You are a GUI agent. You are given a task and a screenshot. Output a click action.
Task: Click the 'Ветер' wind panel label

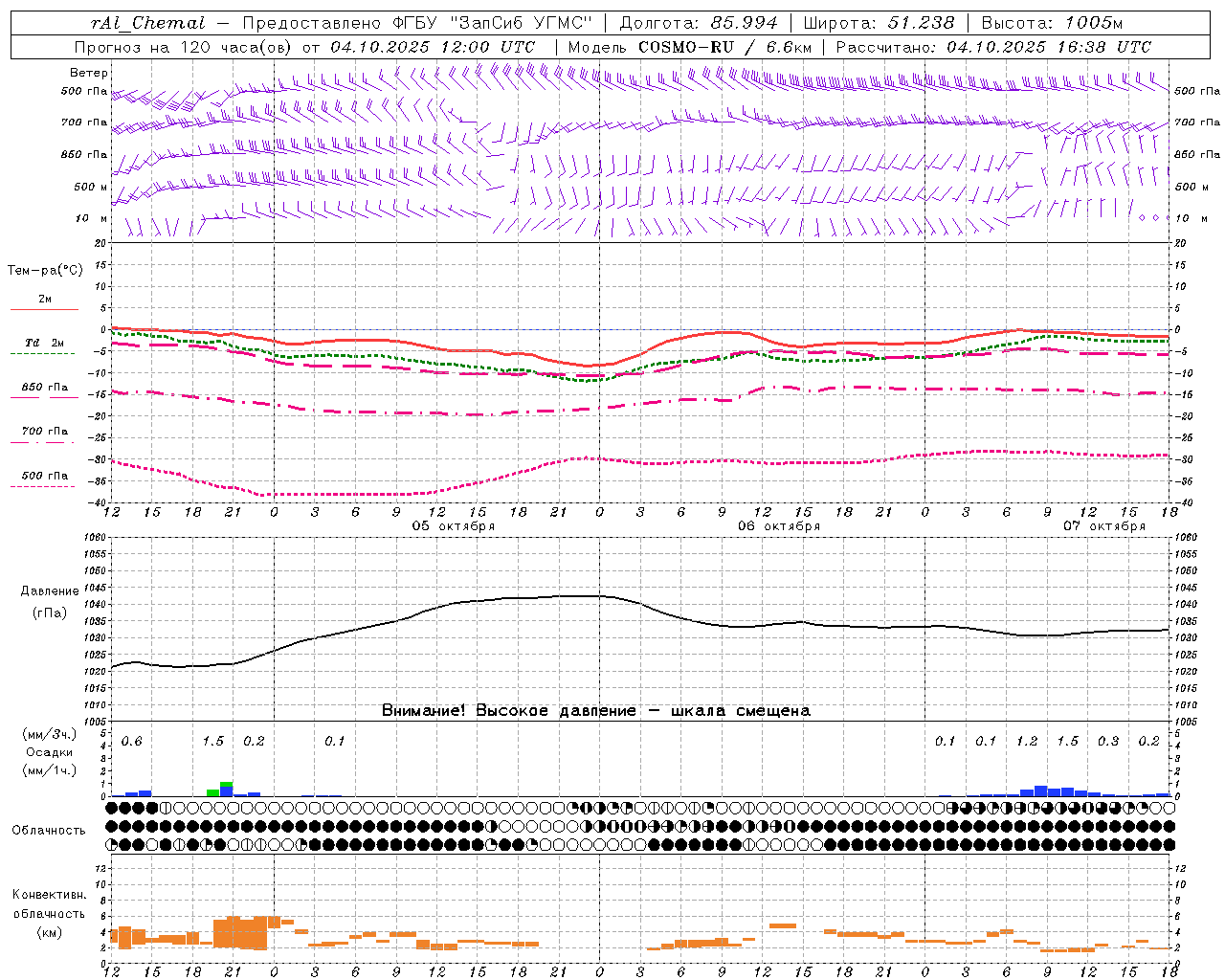tap(89, 73)
